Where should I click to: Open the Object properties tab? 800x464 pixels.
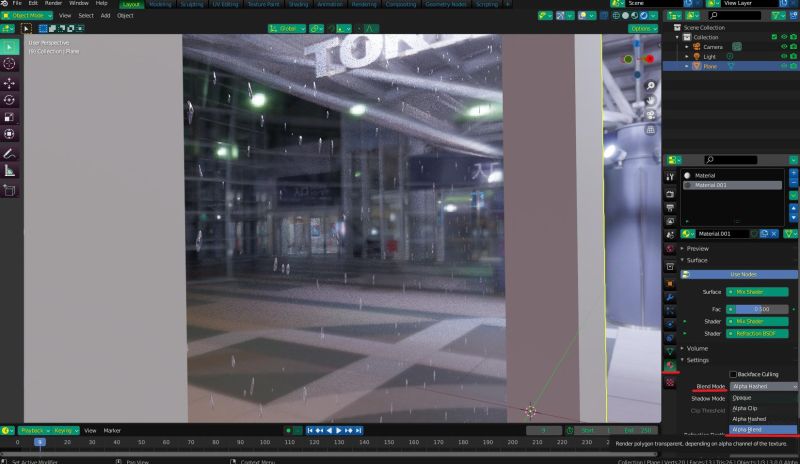click(x=670, y=284)
